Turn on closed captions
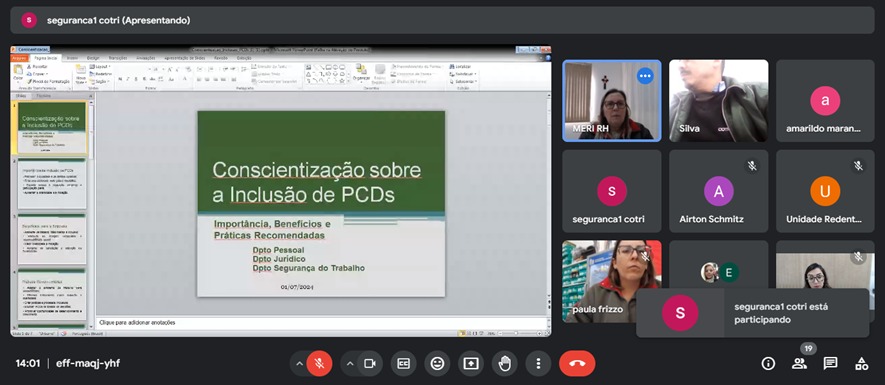 [x=404, y=364]
